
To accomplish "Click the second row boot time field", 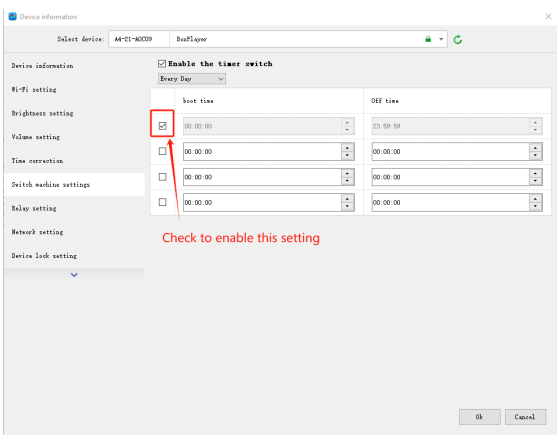I will click(262, 152).
